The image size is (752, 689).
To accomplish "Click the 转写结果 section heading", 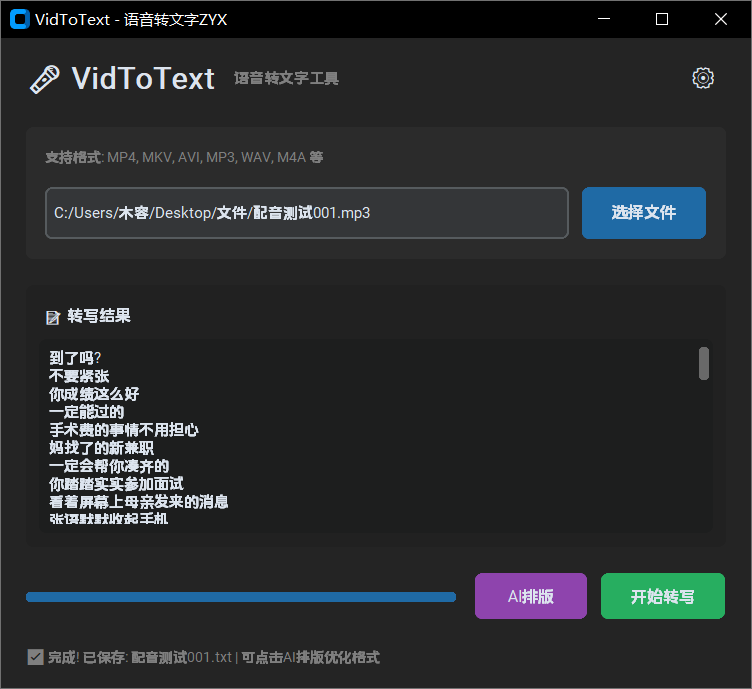I will 99,316.
